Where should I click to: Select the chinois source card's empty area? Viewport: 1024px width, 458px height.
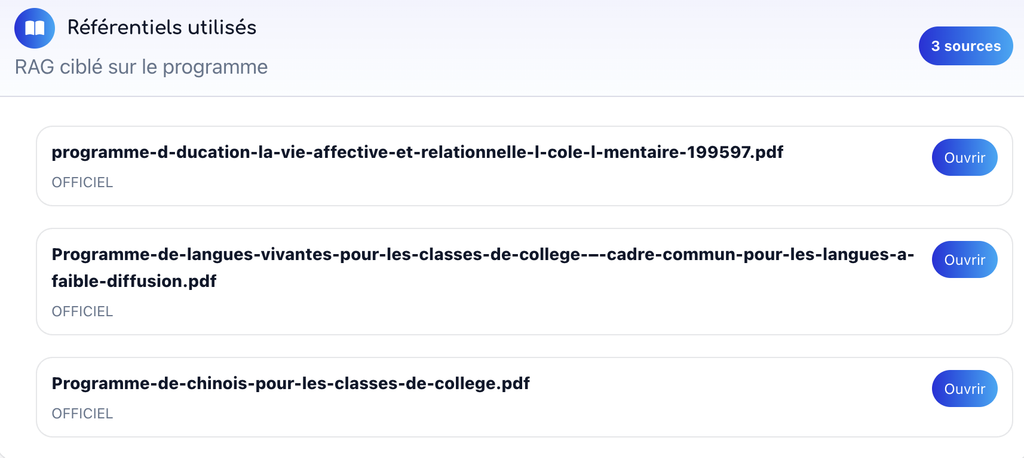[x=522, y=416]
